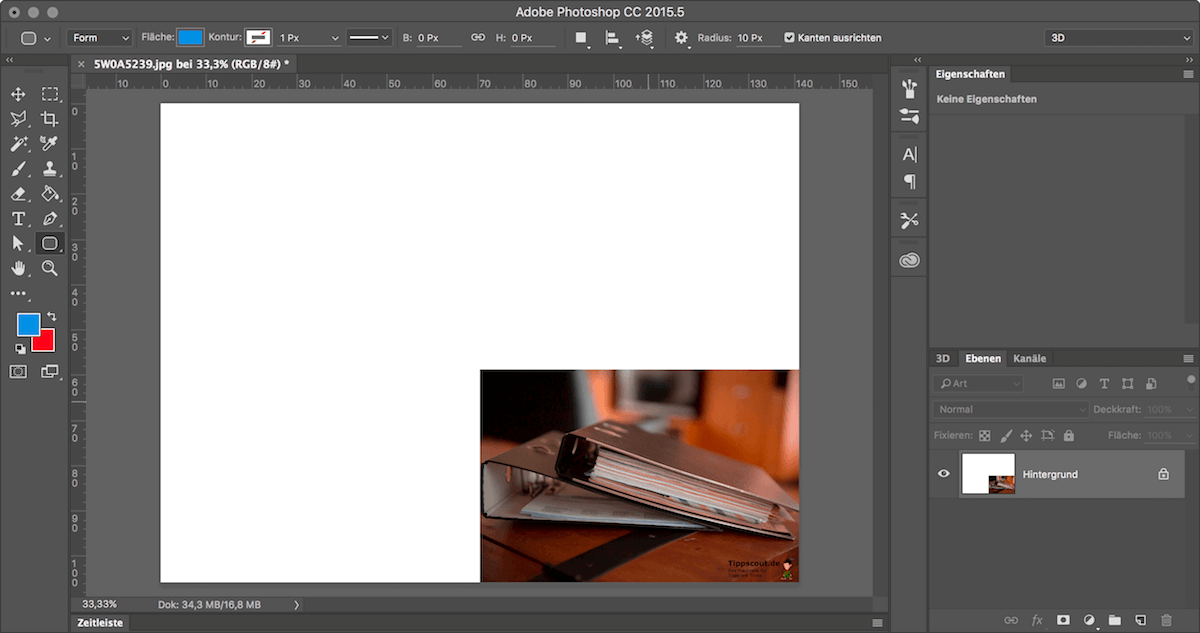Select the Zoom magnifier tool

[50, 268]
